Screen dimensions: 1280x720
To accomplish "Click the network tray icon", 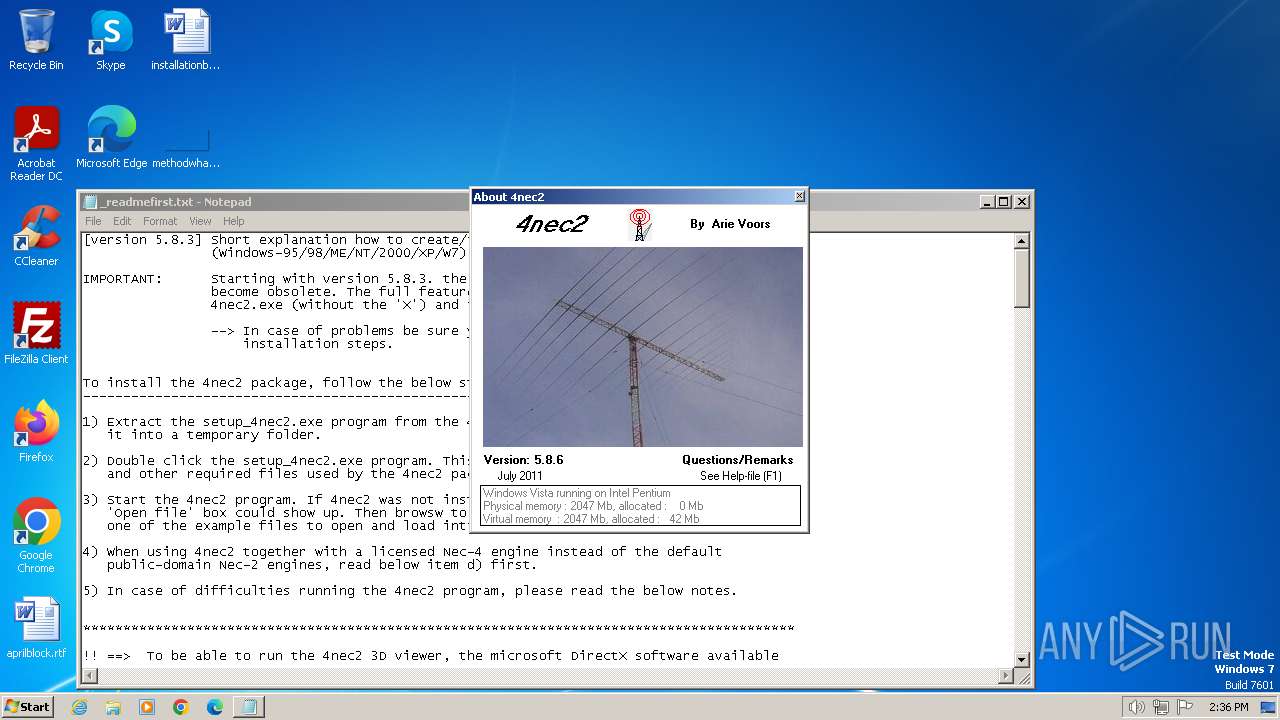I will pos(1161,707).
